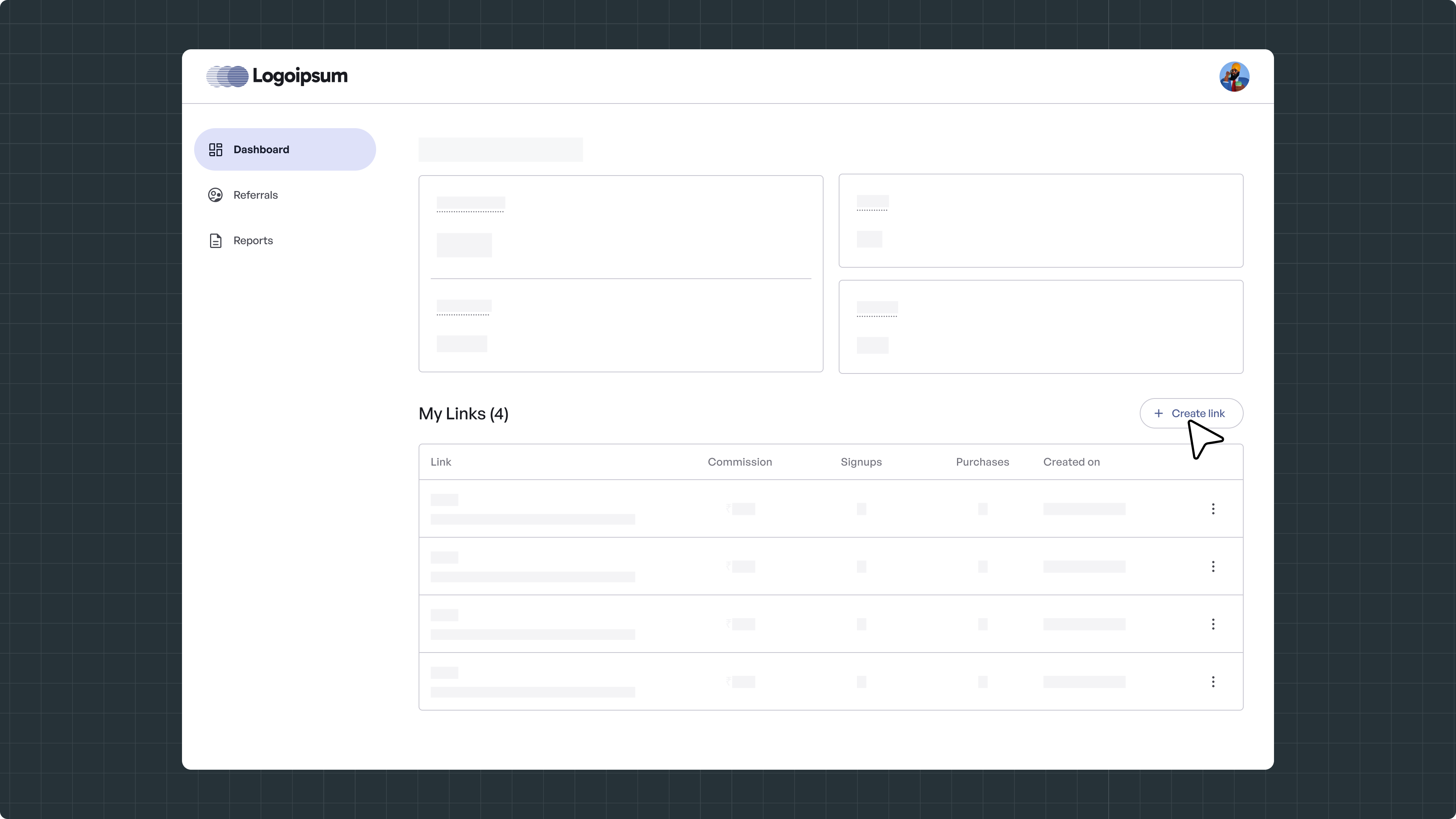The width and height of the screenshot is (1456, 819).
Task: Open three-dot menu for second link row
Action: coord(1213,566)
